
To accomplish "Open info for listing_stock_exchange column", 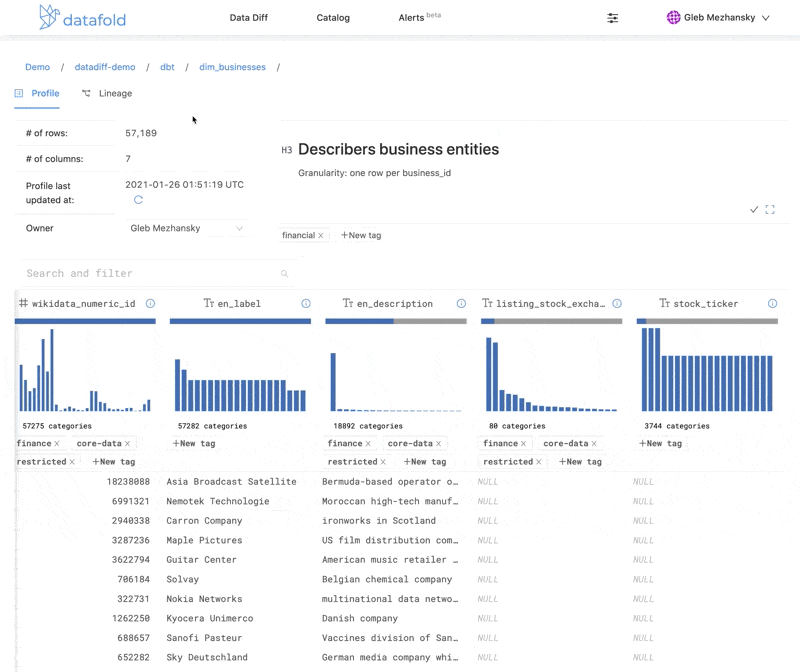I will 617,304.
